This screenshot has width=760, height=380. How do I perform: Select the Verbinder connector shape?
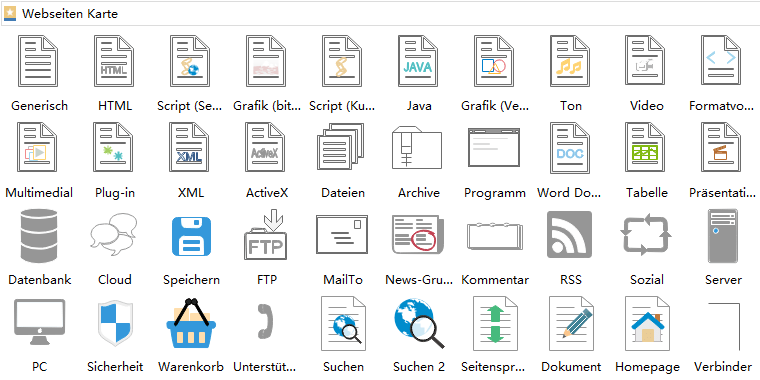coord(724,326)
